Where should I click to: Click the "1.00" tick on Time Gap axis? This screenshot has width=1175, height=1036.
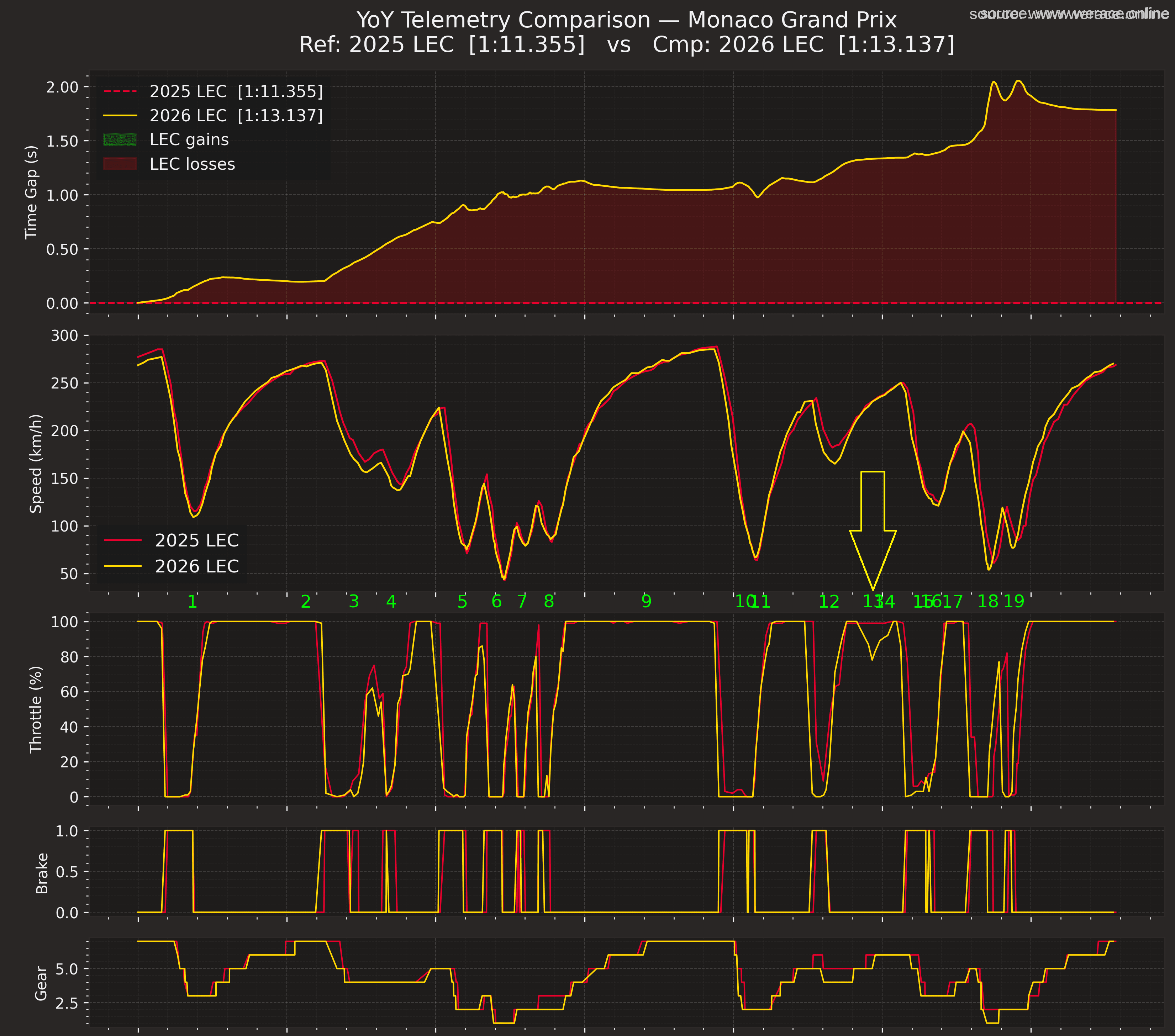pyautogui.click(x=62, y=195)
